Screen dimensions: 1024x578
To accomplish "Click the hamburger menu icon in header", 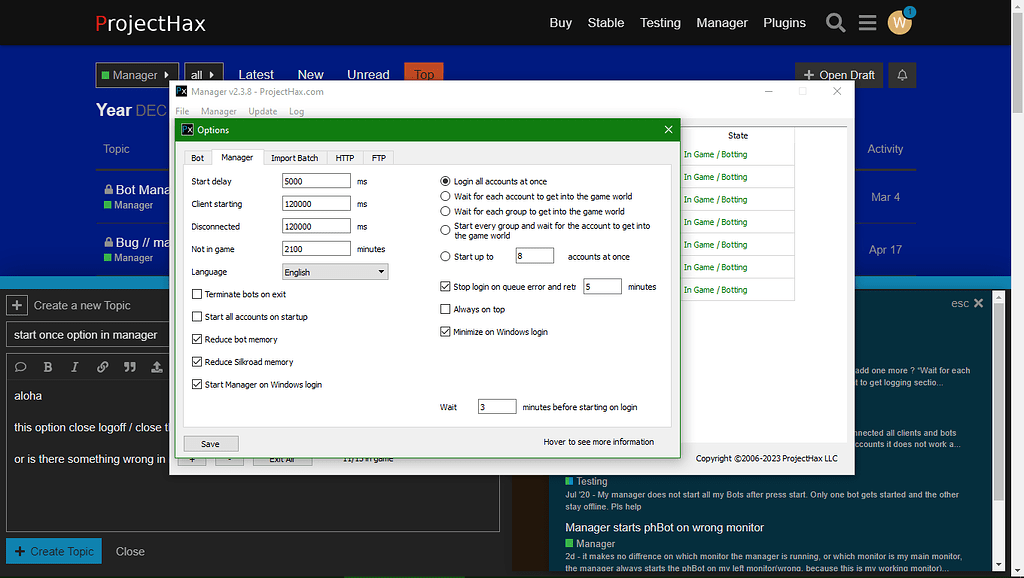I will pos(867,22).
